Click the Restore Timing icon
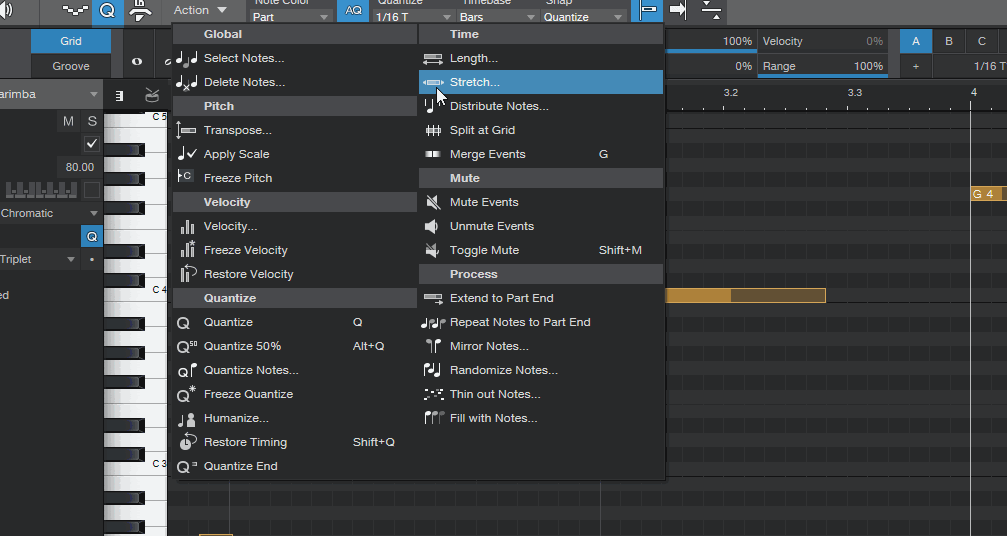Screen dimensions: 1007x536 point(186,442)
